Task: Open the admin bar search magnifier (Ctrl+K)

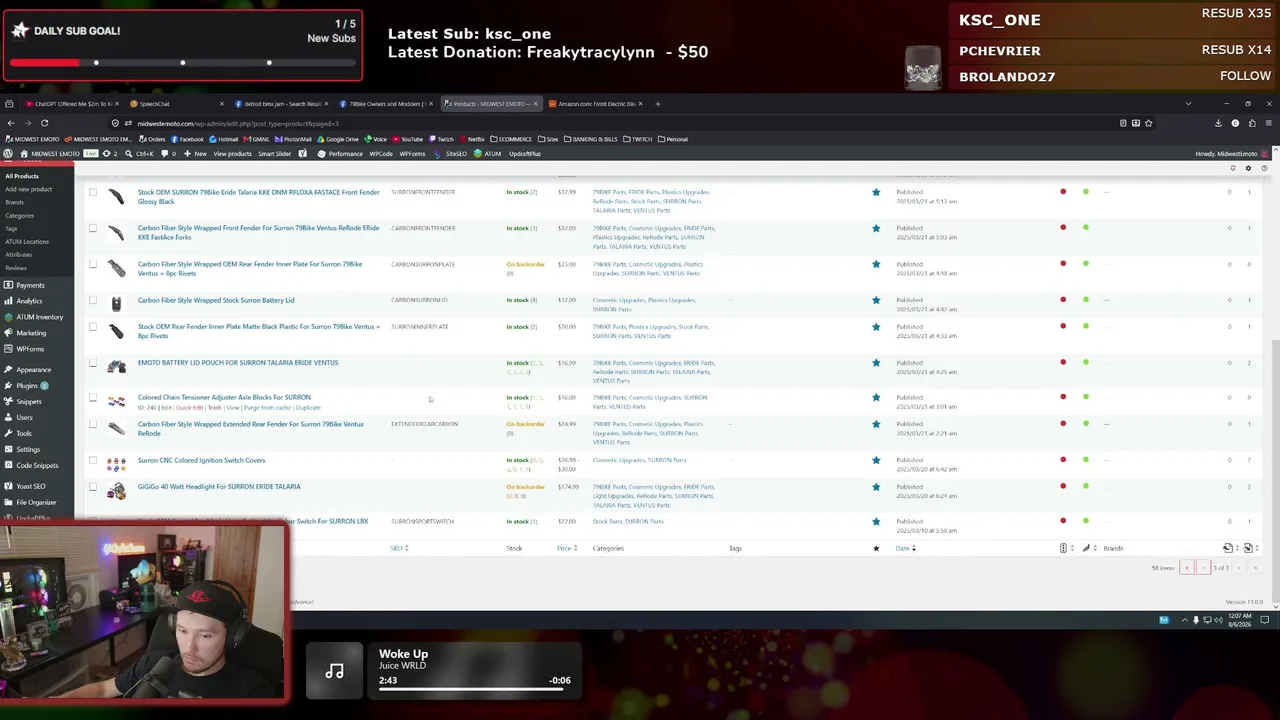Action: 129,154
